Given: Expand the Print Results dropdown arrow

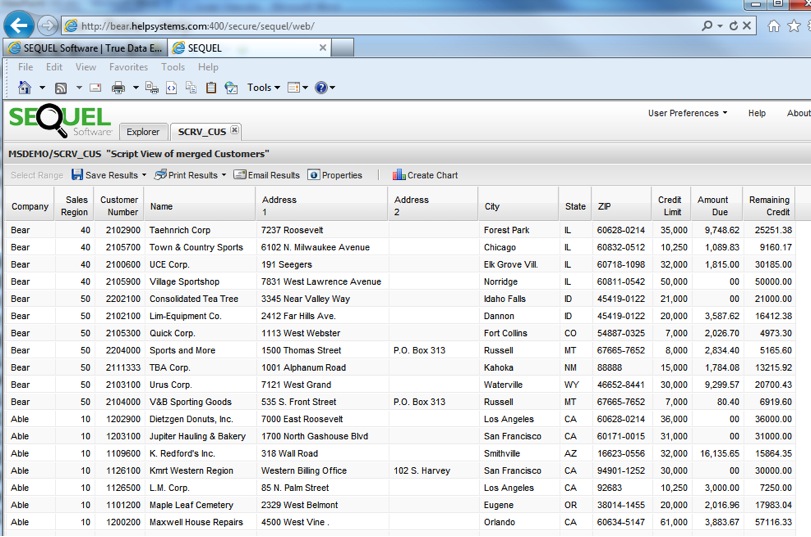Looking at the screenshot, I should tap(224, 175).
